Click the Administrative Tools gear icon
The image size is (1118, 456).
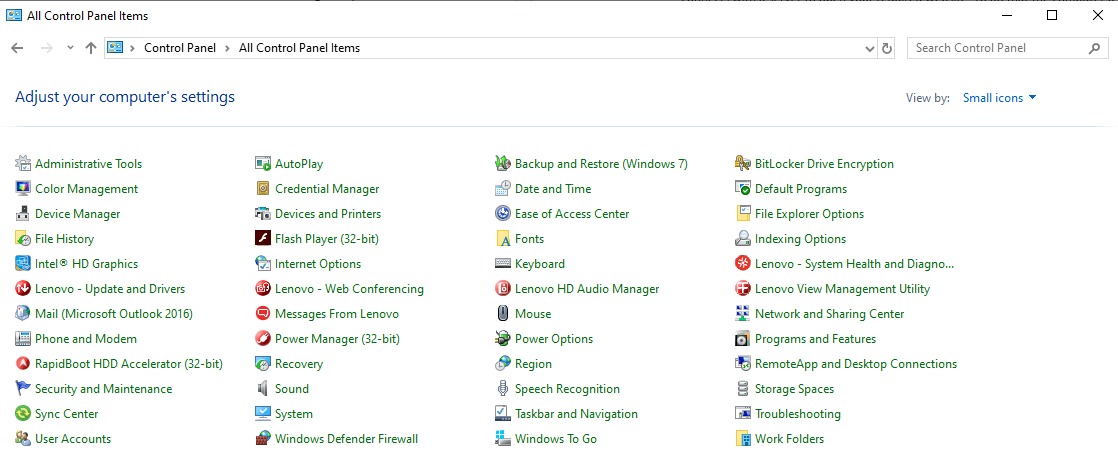[x=23, y=164]
